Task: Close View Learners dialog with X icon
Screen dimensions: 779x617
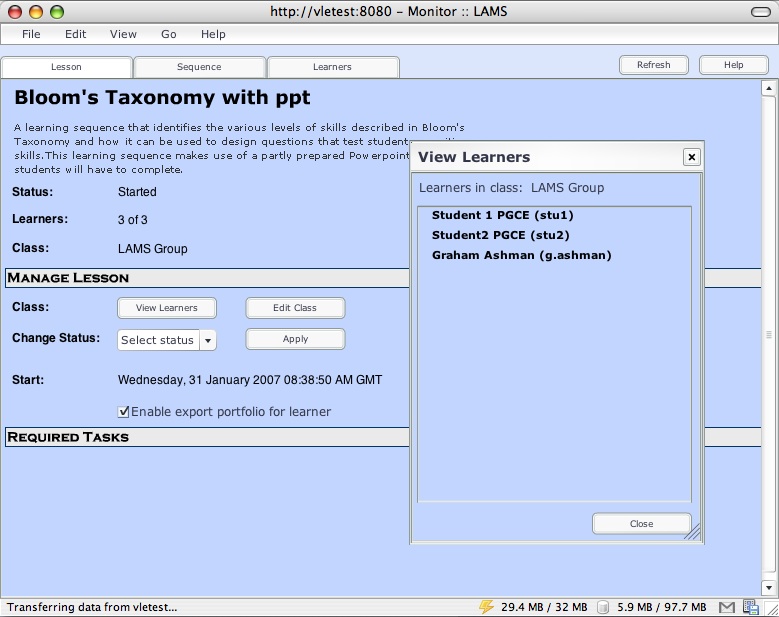Action: (x=691, y=157)
